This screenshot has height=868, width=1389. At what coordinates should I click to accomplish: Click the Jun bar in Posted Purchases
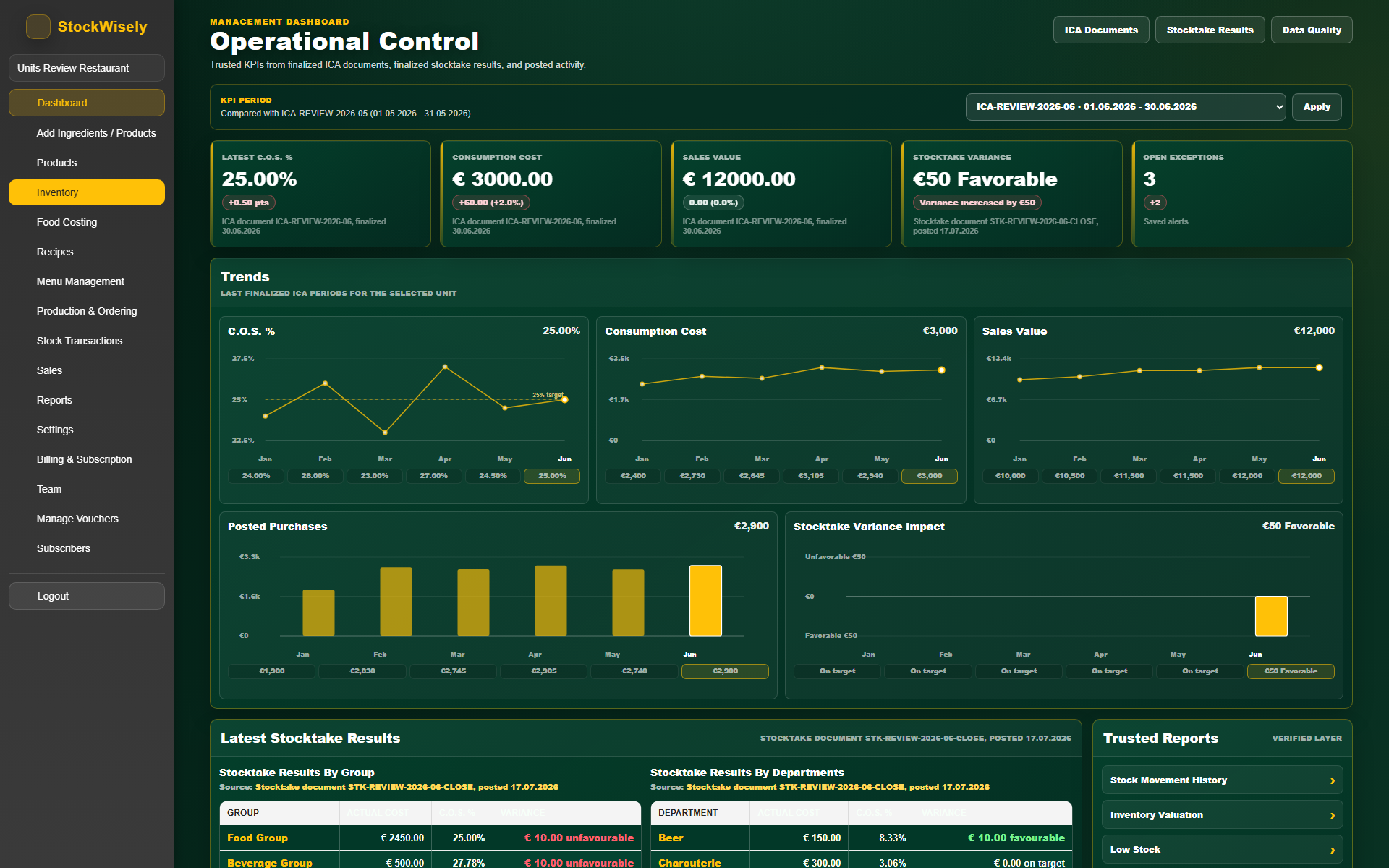[705, 600]
